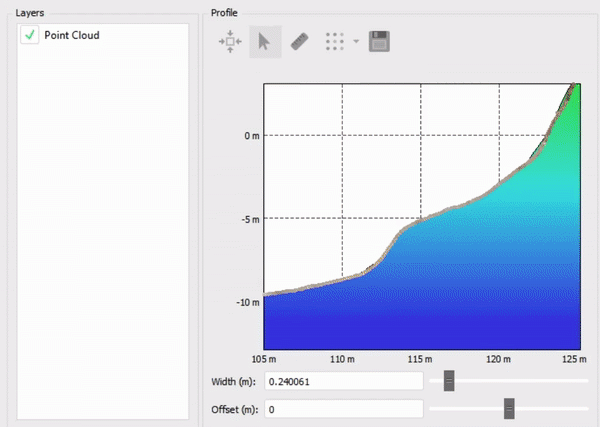Click the Offset (m): label
Screen dimensions: 600x427
tap(235, 409)
